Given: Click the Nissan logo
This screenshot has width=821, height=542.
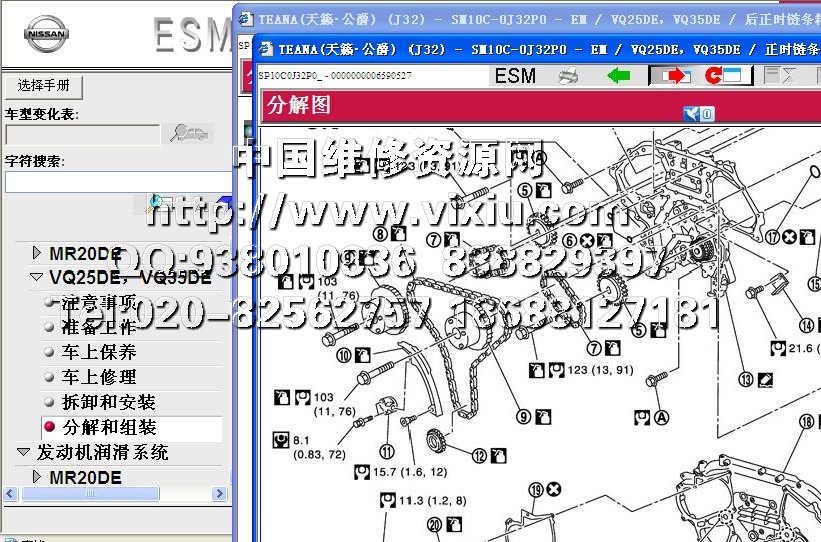Looking at the screenshot, I should click(x=46, y=34).
